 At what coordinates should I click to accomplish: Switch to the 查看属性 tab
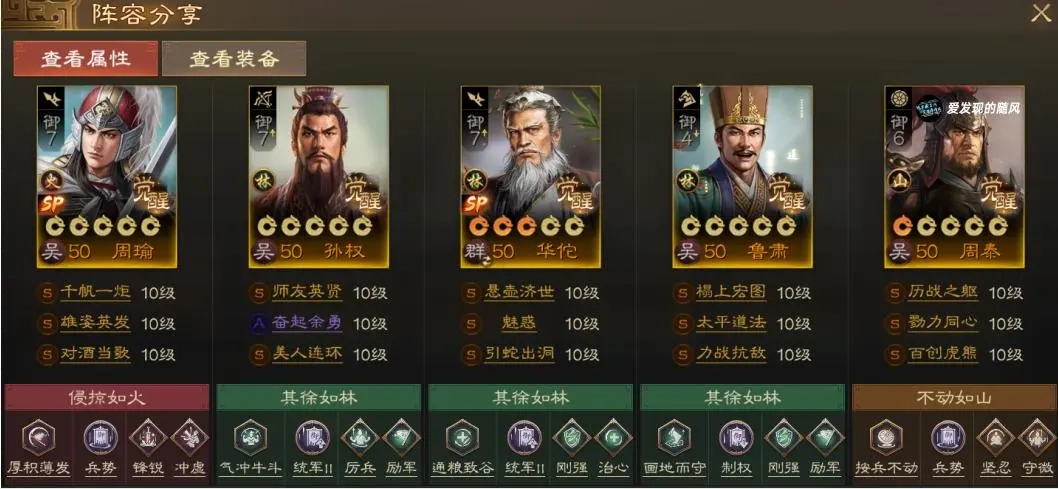pyautogui.click(x=86, y=59)
